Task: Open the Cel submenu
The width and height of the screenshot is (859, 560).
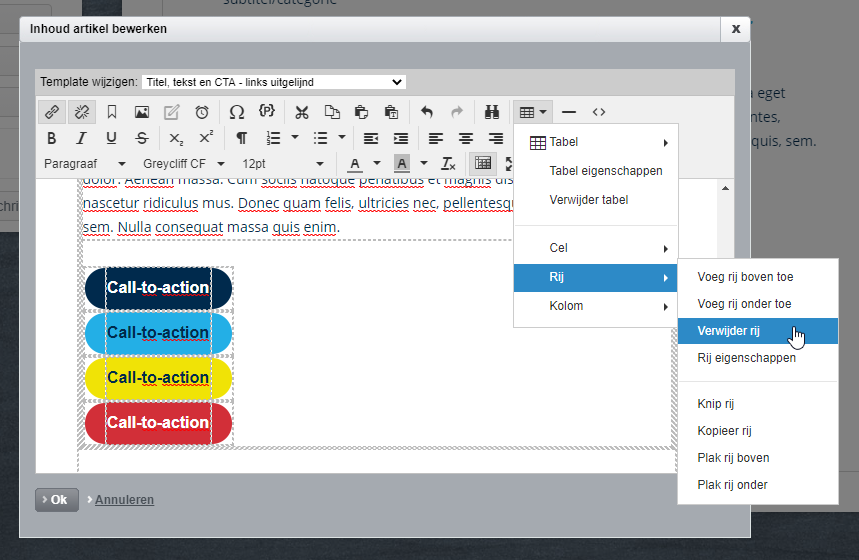Action: pyautogui.click(x=595, y=248)
